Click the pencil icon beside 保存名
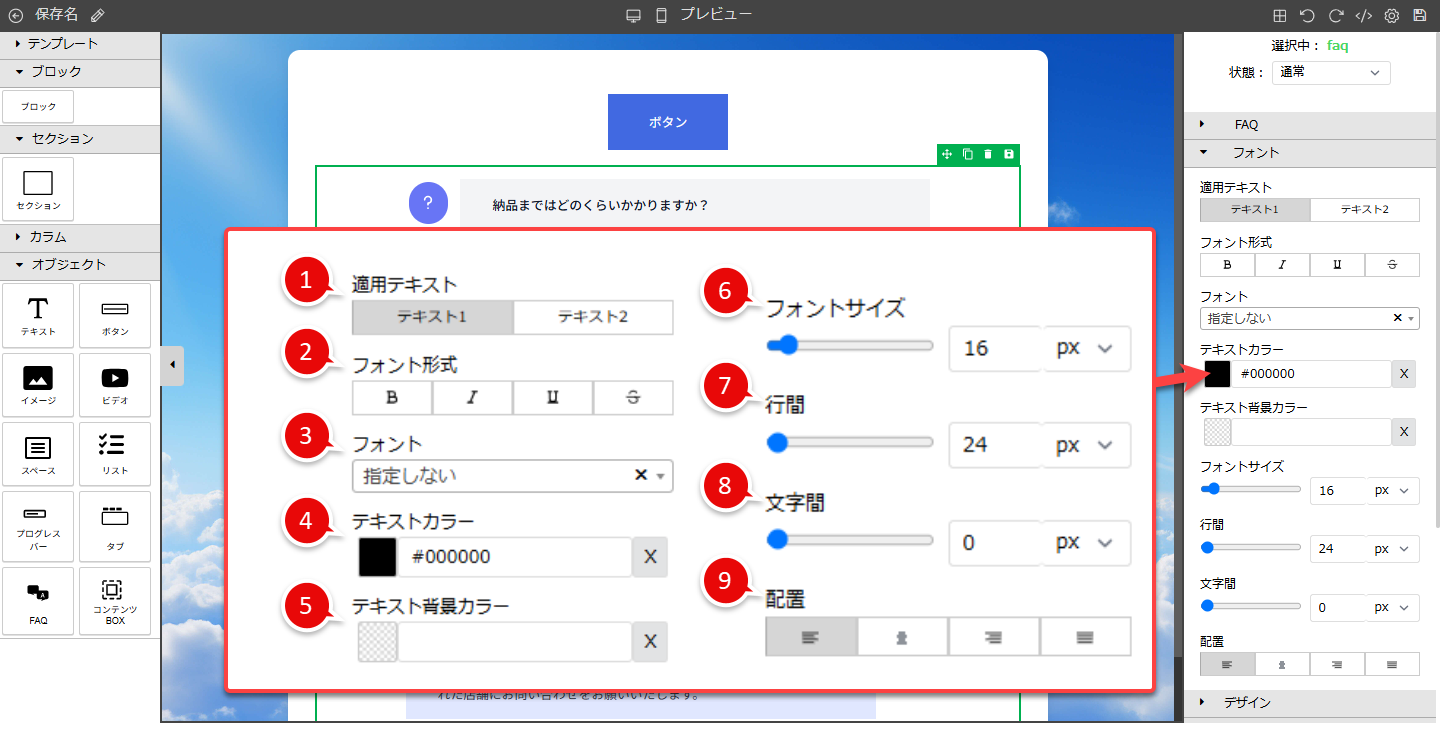The image size is (1440, 731). point(97,15)
